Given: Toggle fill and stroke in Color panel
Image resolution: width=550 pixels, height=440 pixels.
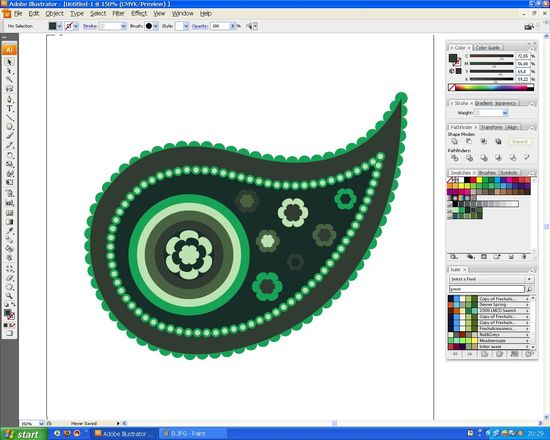Looking at the screenshot, I should click(x=454, y=60).
